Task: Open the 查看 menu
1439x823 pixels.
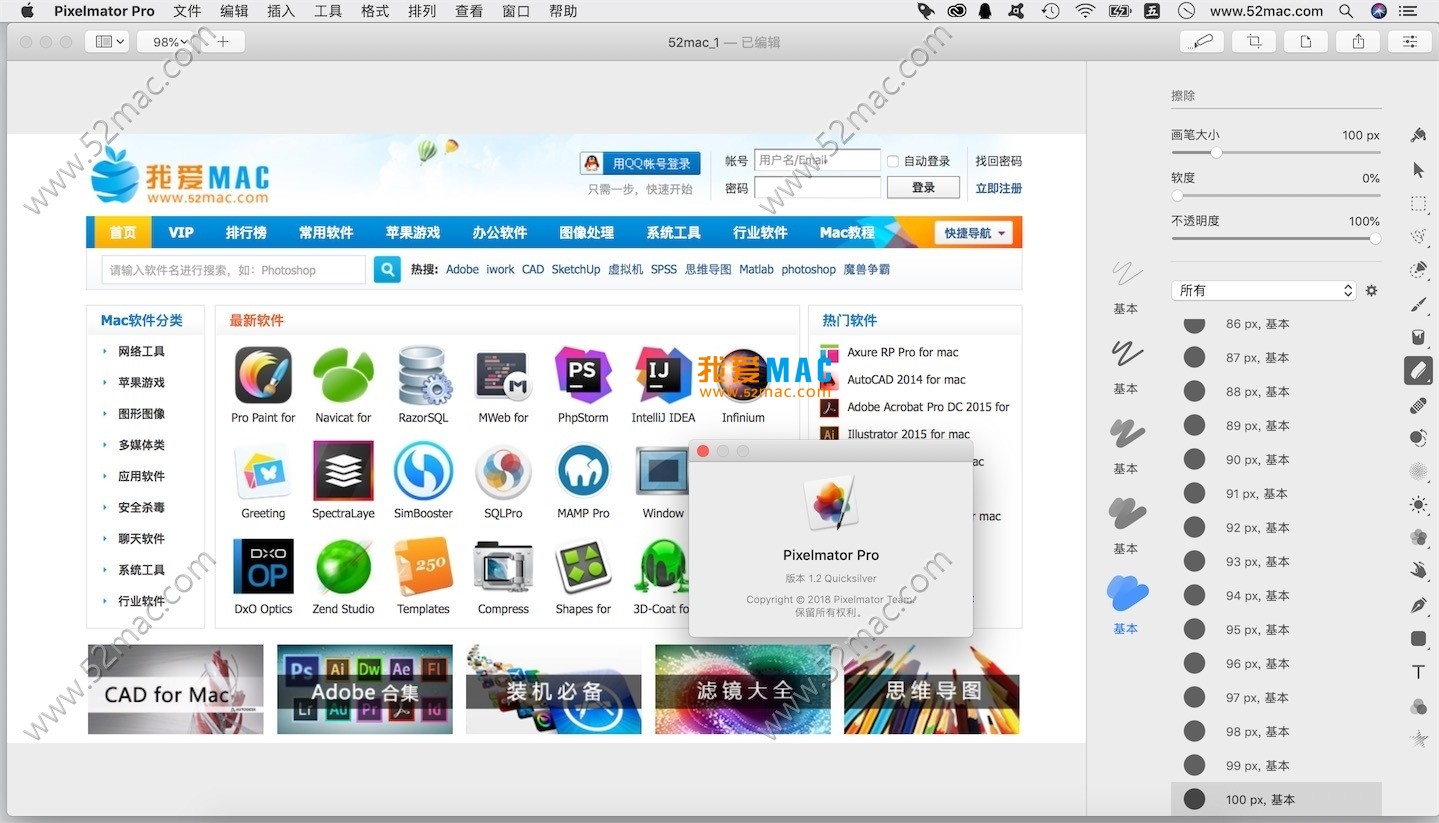Action: coord(469,11)
